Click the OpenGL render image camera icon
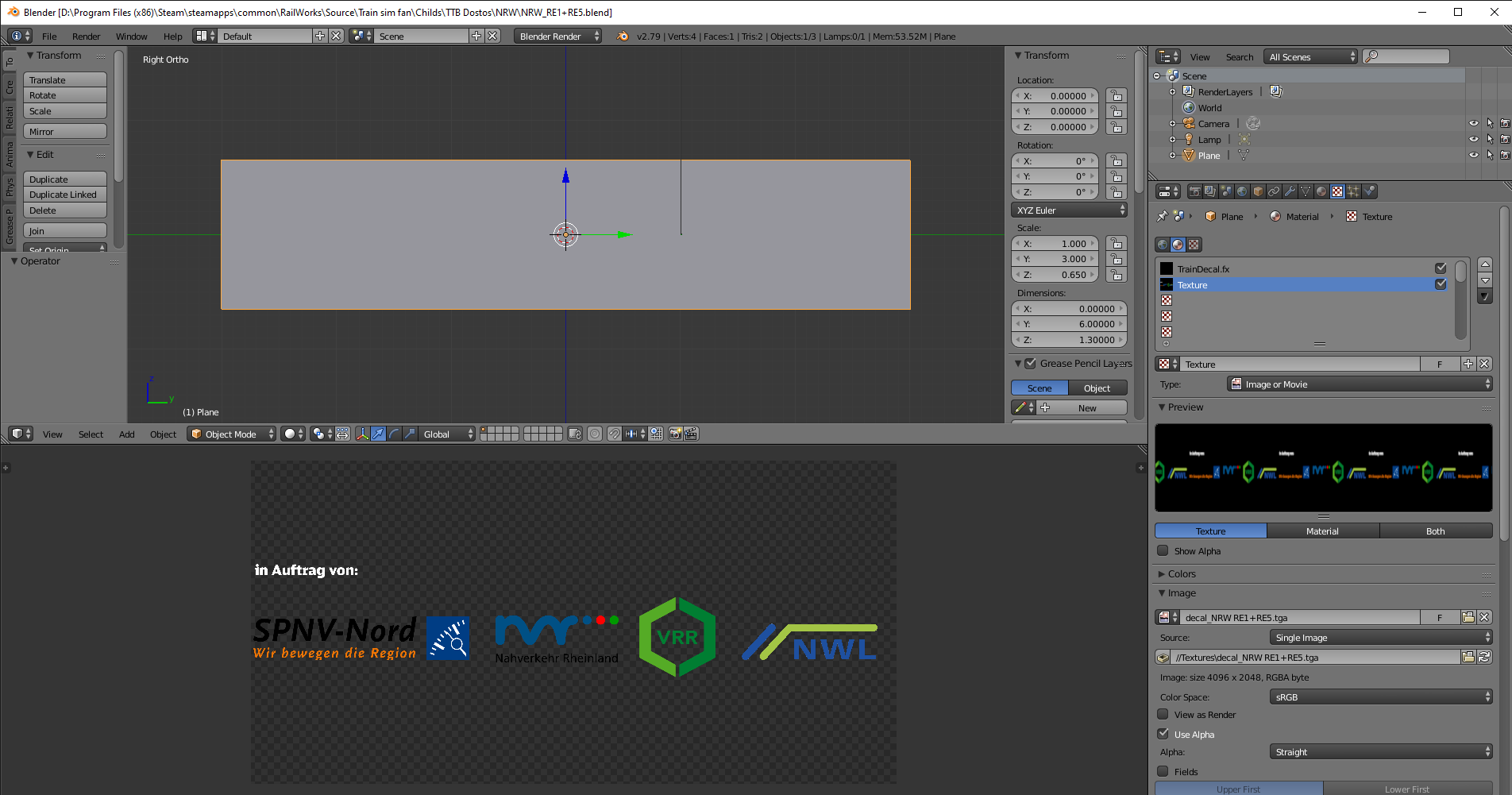 [675, 434]
